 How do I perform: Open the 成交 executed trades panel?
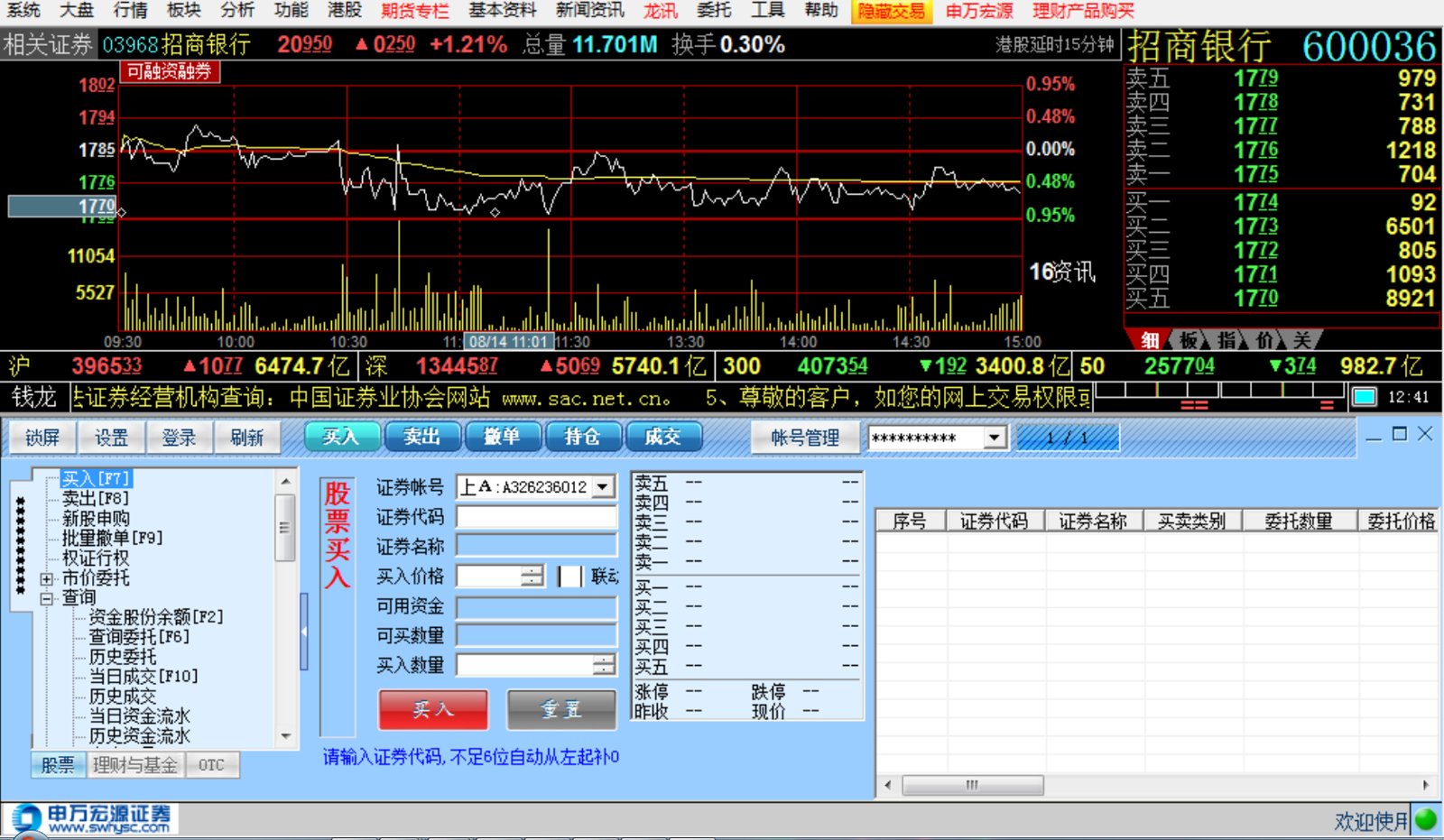tap(664, 437)
